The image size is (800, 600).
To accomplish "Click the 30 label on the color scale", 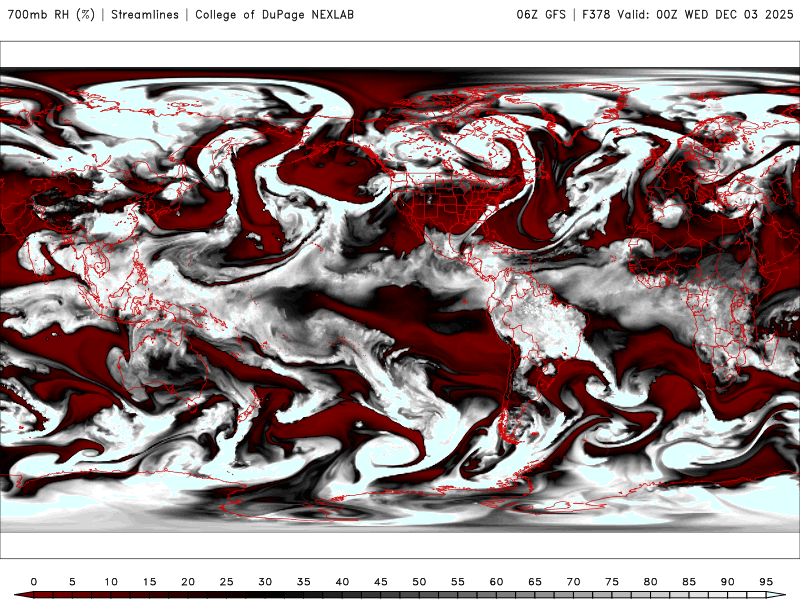I will [x=265, y=582].
